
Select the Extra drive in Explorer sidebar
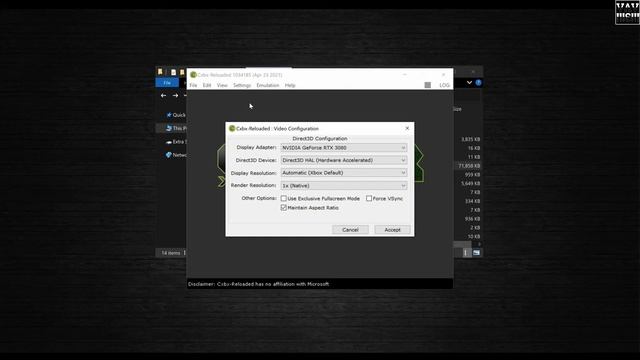click(x=176, y=142)
